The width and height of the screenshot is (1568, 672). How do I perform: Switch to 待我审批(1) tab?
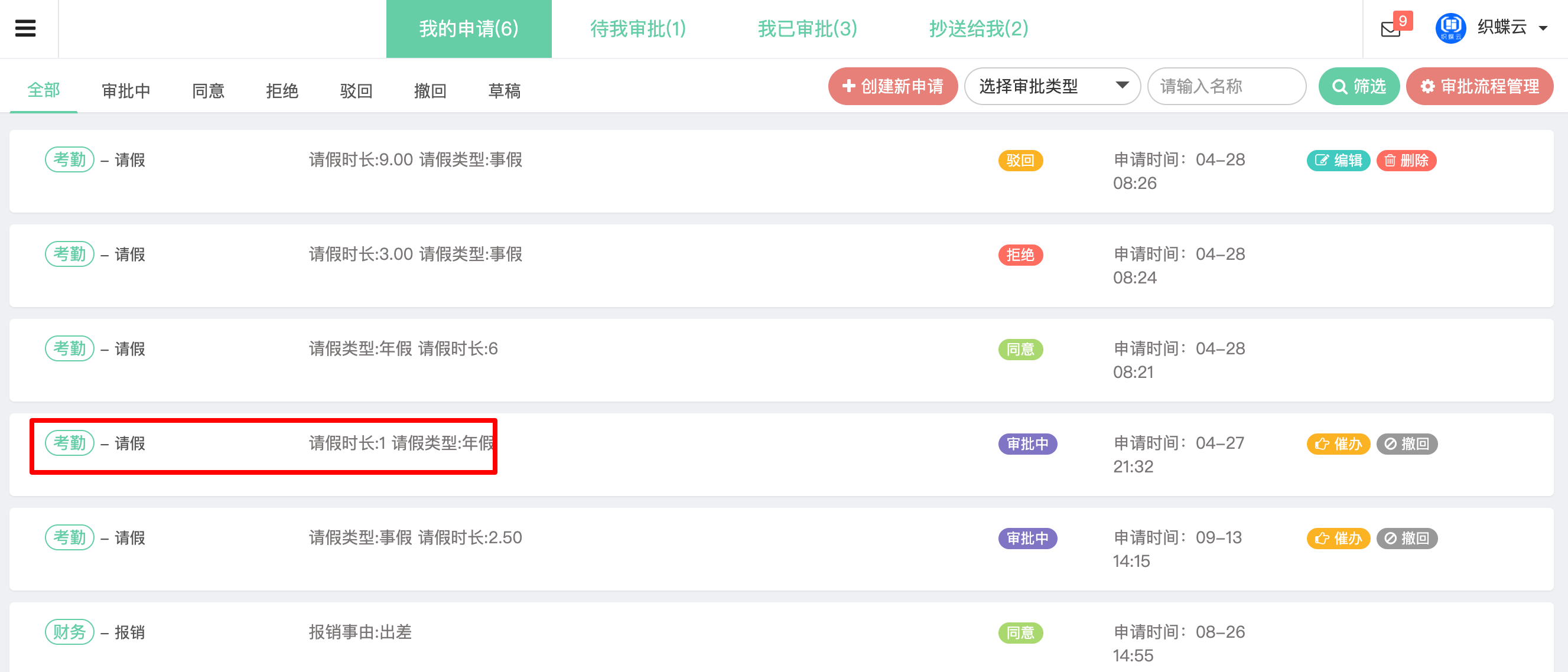tap(637, 28)
